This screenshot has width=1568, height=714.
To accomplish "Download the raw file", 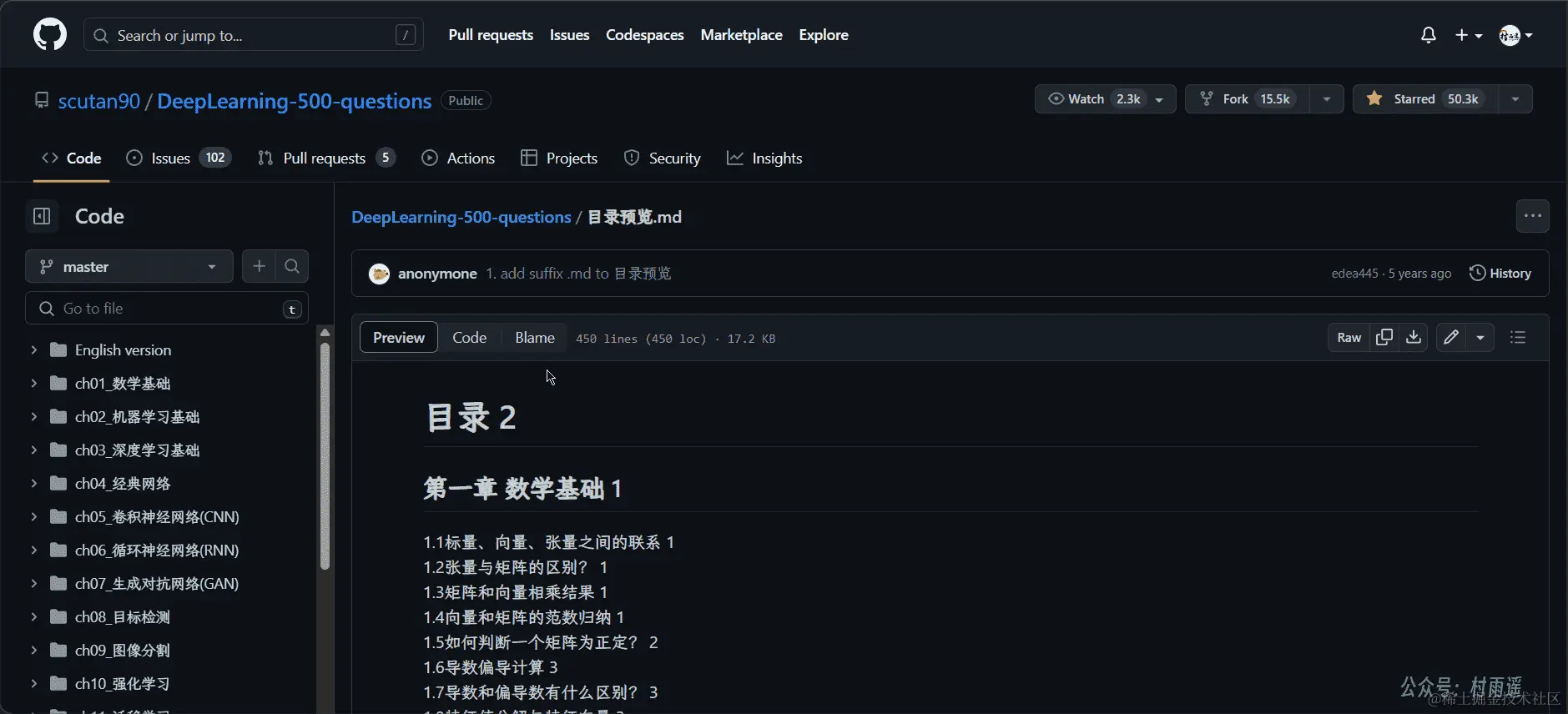I will [1413, 337].
